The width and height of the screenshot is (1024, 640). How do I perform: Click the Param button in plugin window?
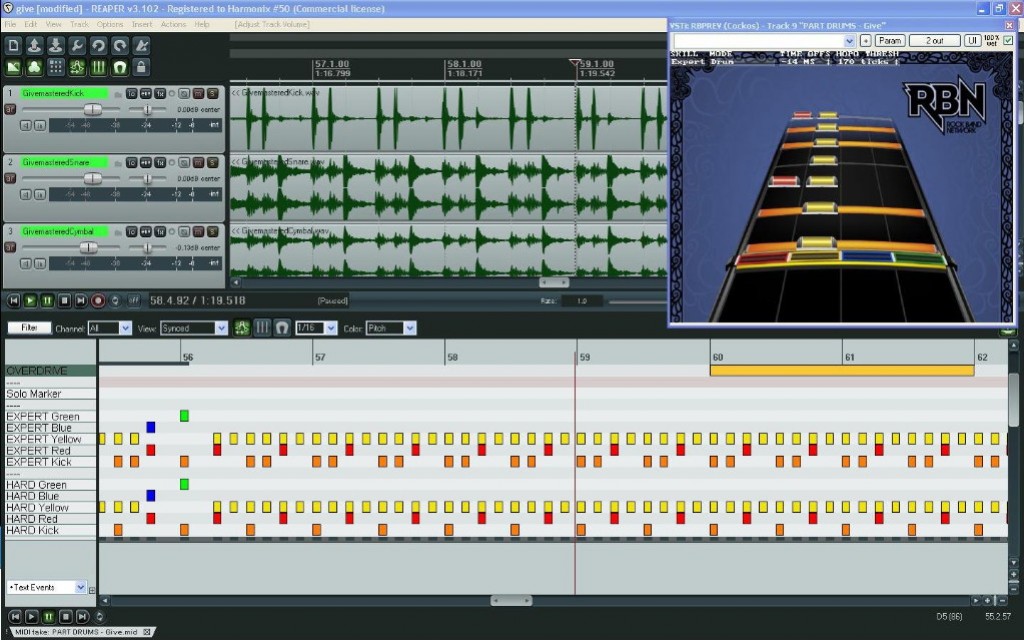coord(890,41)
